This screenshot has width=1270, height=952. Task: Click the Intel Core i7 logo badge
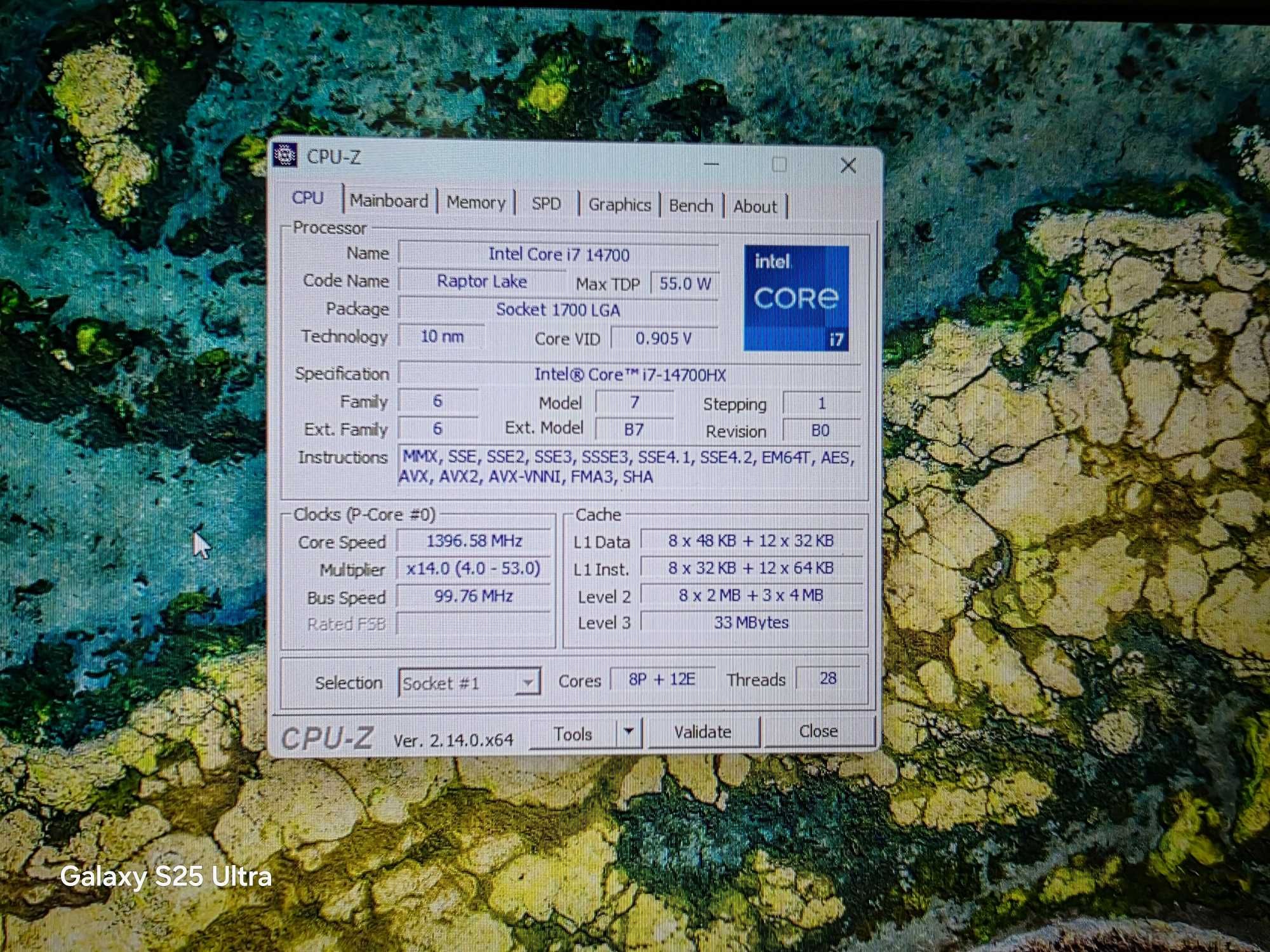pos(796,298)
